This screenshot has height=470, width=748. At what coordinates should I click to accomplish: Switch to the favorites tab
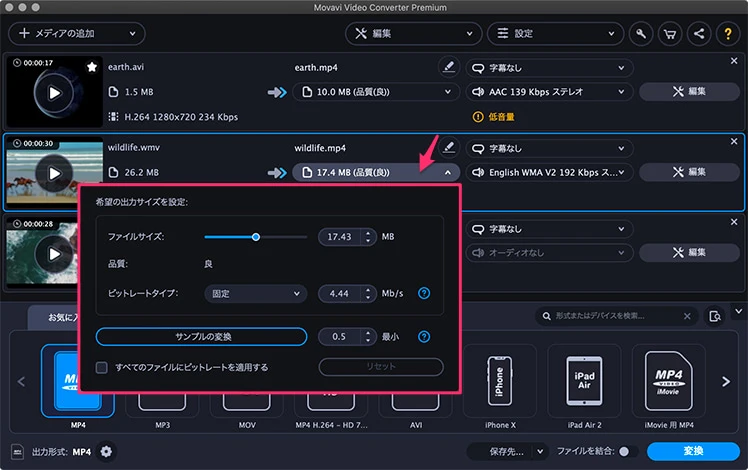55,317
